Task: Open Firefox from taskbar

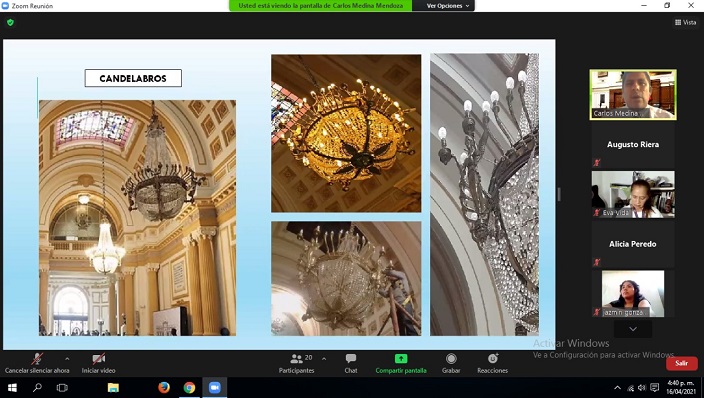Action: [164, 387]
